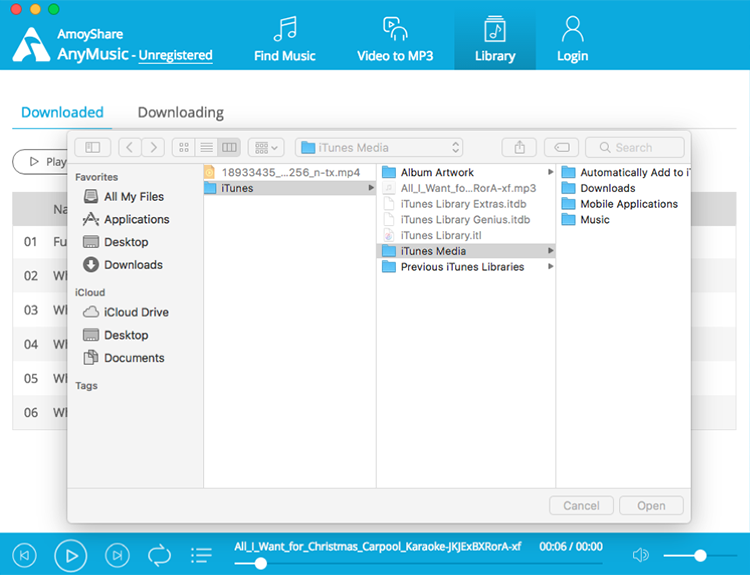Select iTunes Library Extras.itdb

[x=465, y=204]
